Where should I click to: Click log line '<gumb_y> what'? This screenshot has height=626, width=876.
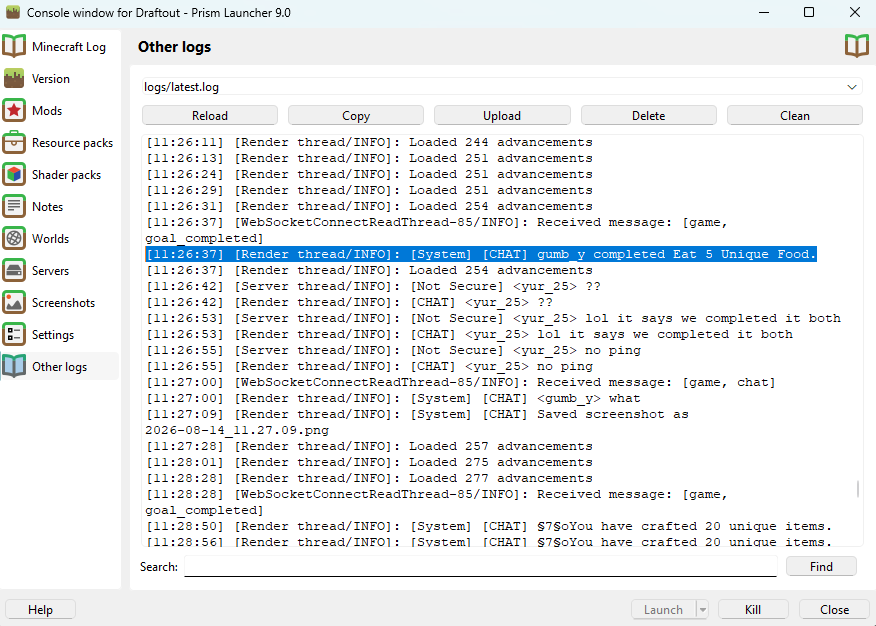tap(393, 398)
